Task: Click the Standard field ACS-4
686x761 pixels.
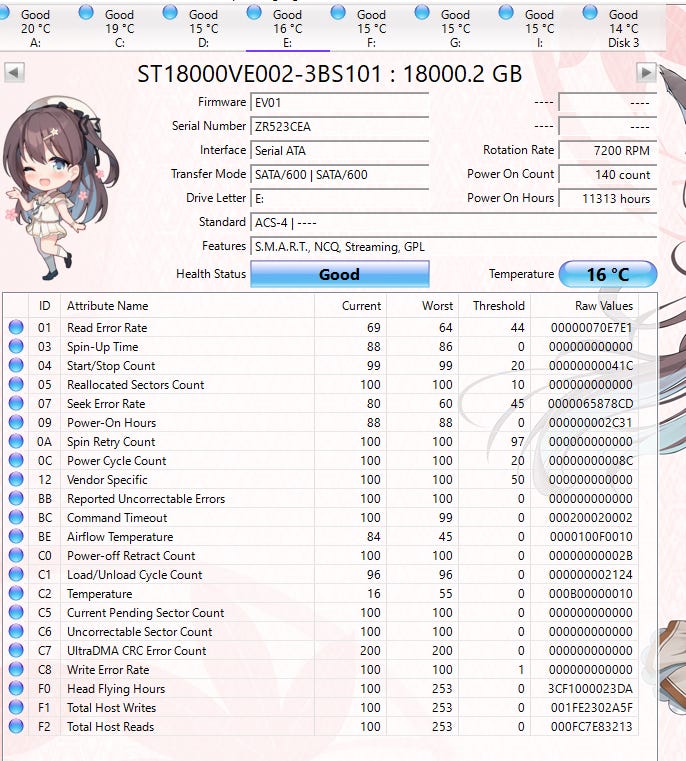Action: (x=453, y=223)
